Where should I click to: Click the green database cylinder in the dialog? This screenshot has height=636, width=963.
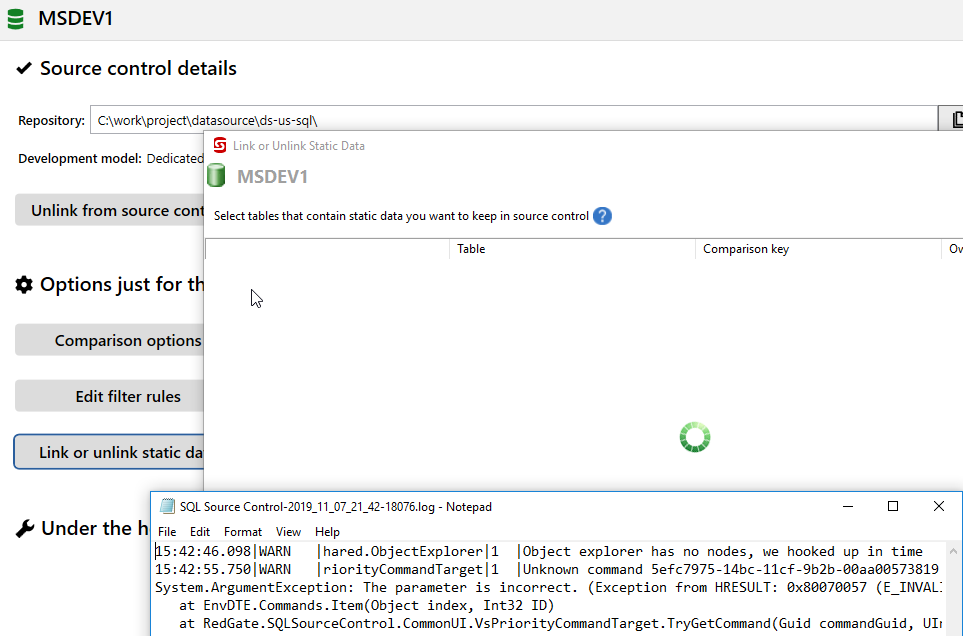pyautogui.click(x=217, y=177)
